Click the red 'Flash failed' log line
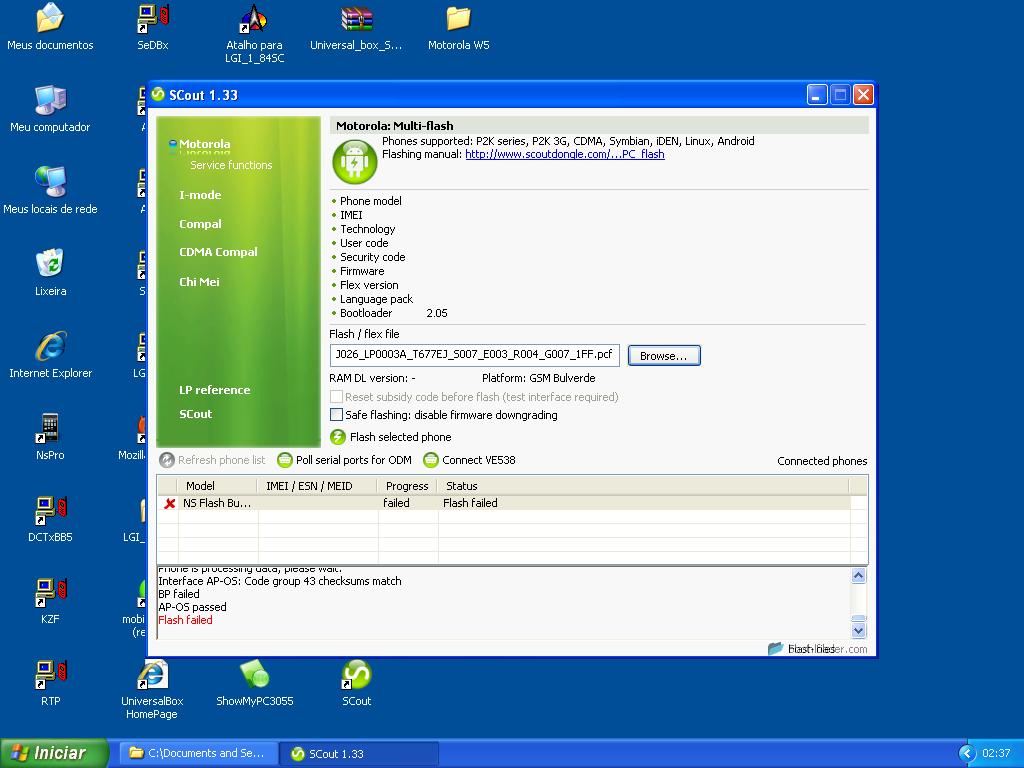Screen dimensions: 1024x768 point(185,620)
